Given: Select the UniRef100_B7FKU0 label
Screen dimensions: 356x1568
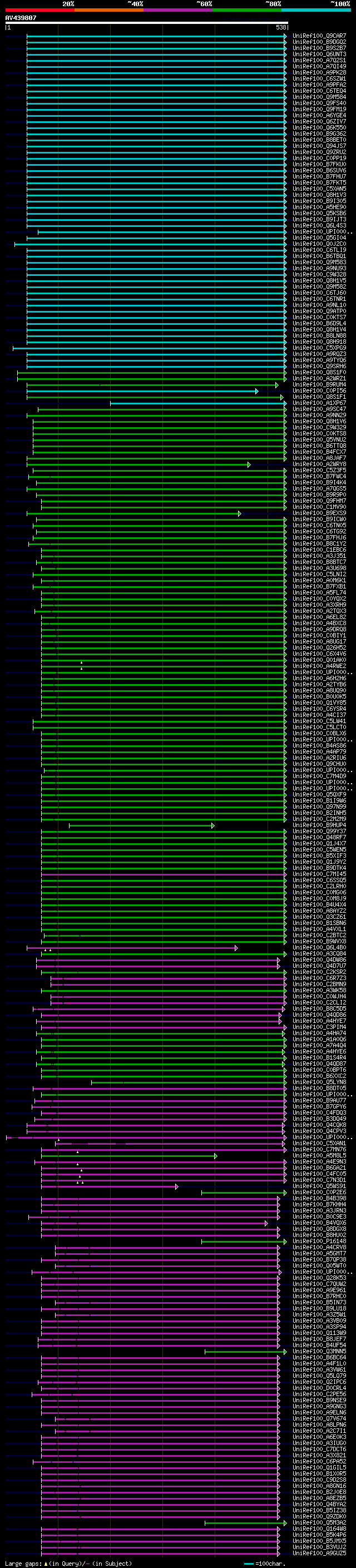Looking at the screenshot, I should click(319, 164).
